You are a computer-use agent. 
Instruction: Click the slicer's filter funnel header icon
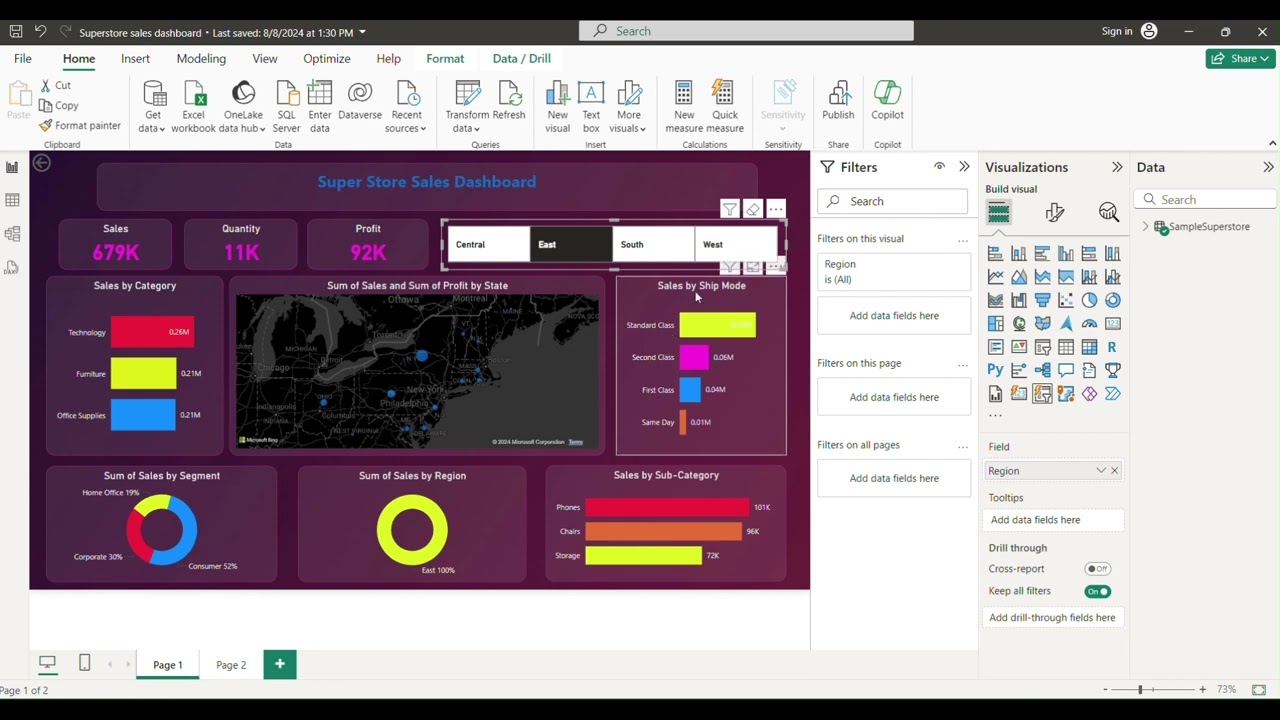[x=730, y=209]
